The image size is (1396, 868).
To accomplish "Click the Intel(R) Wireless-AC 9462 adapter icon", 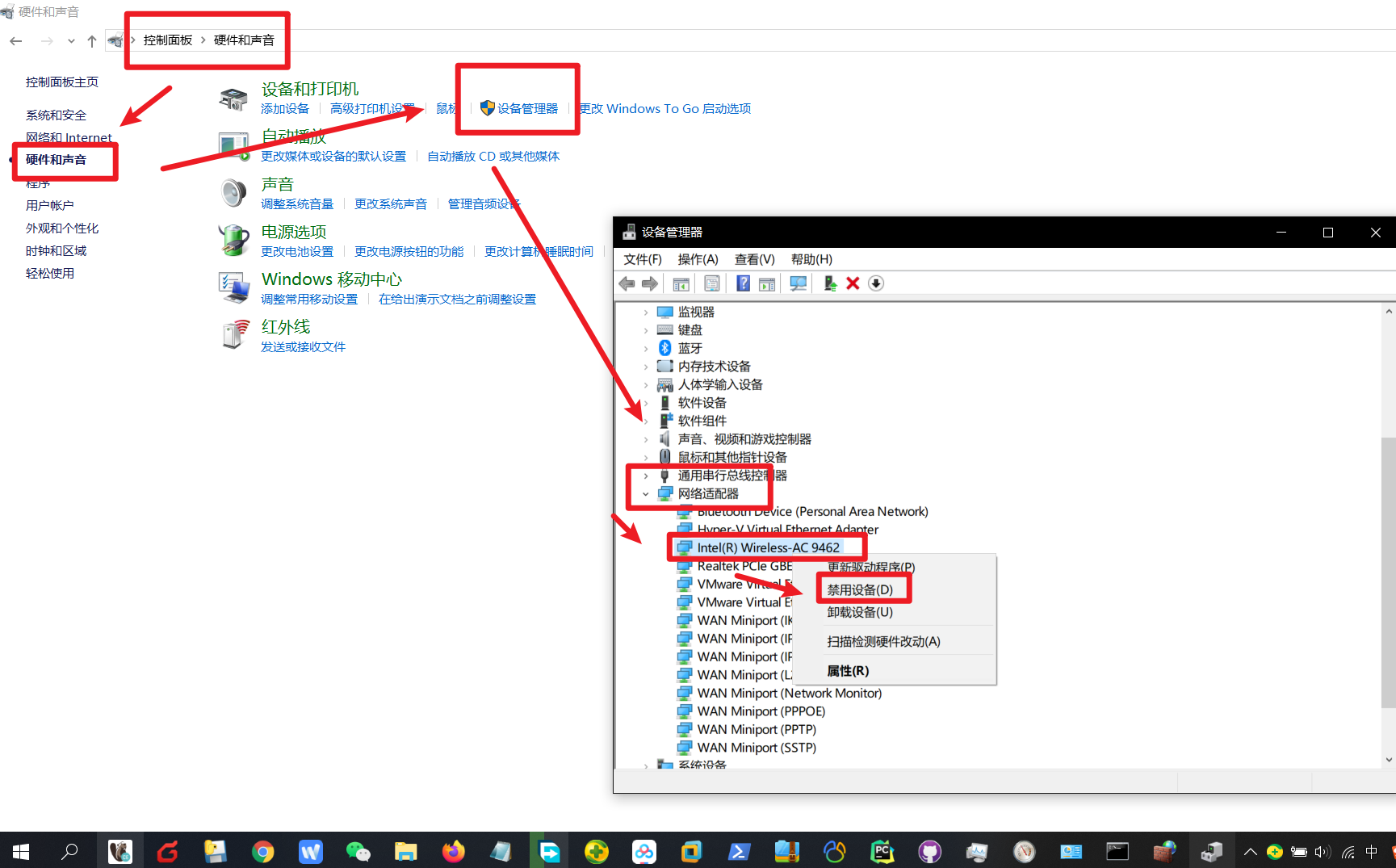I will click(685, 547).
